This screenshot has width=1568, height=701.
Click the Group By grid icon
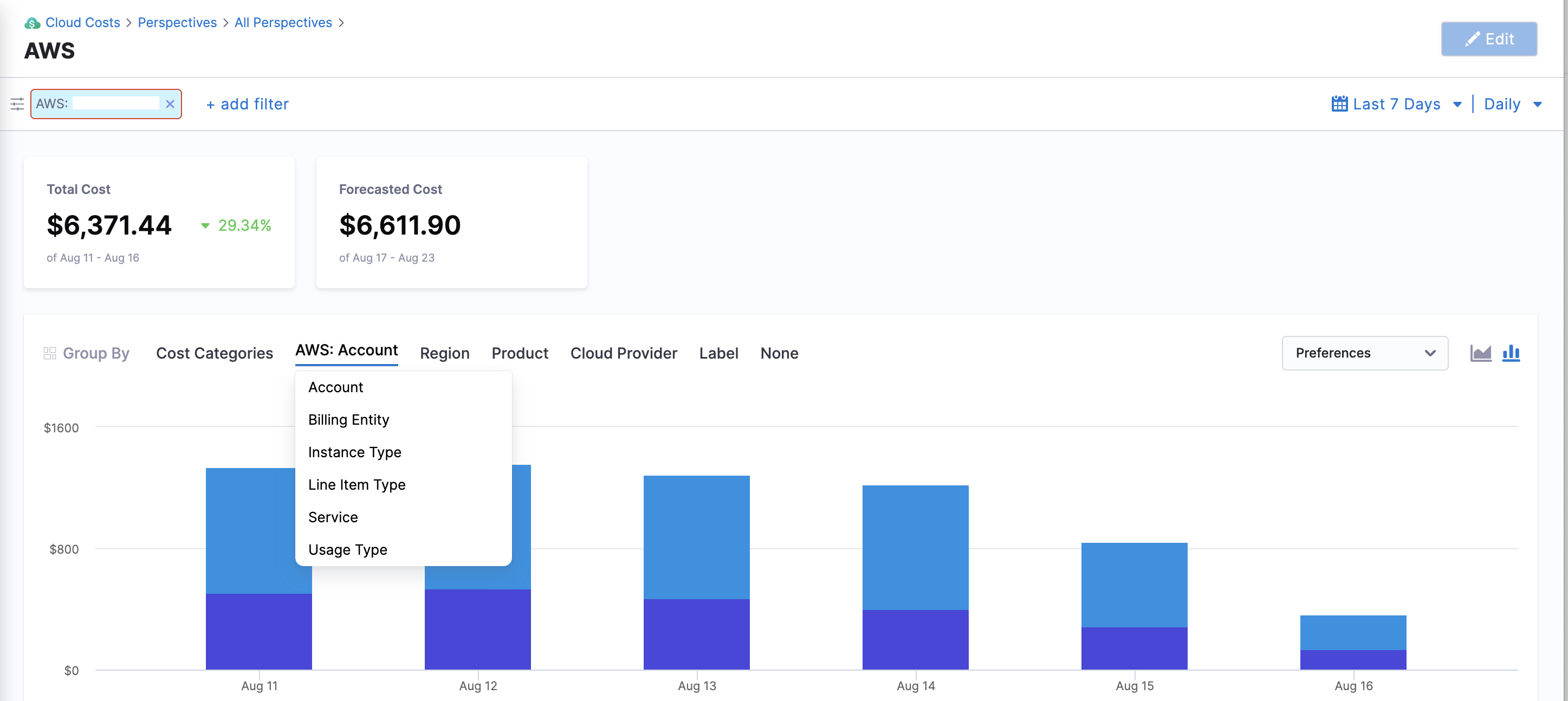[50, 354]
